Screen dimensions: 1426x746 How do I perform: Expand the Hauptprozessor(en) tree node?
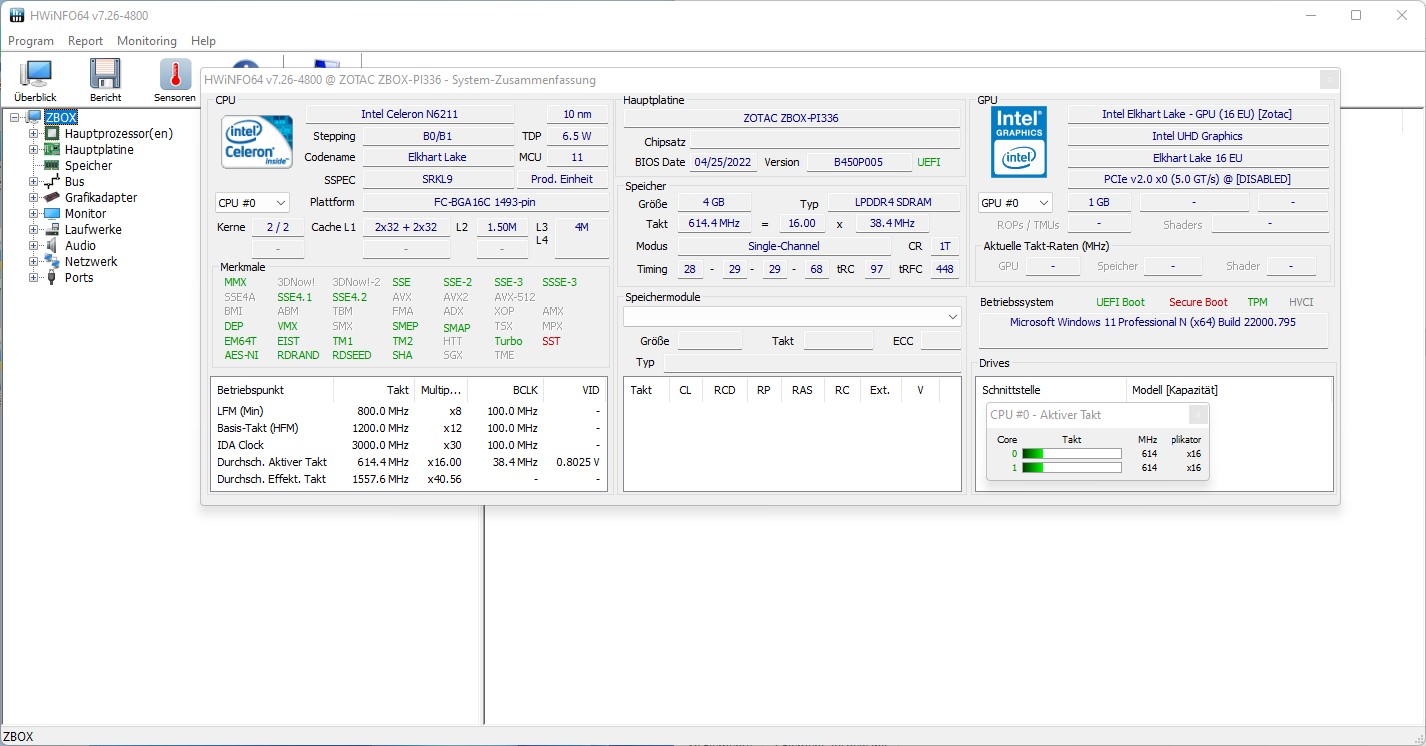tap(34, 134)
